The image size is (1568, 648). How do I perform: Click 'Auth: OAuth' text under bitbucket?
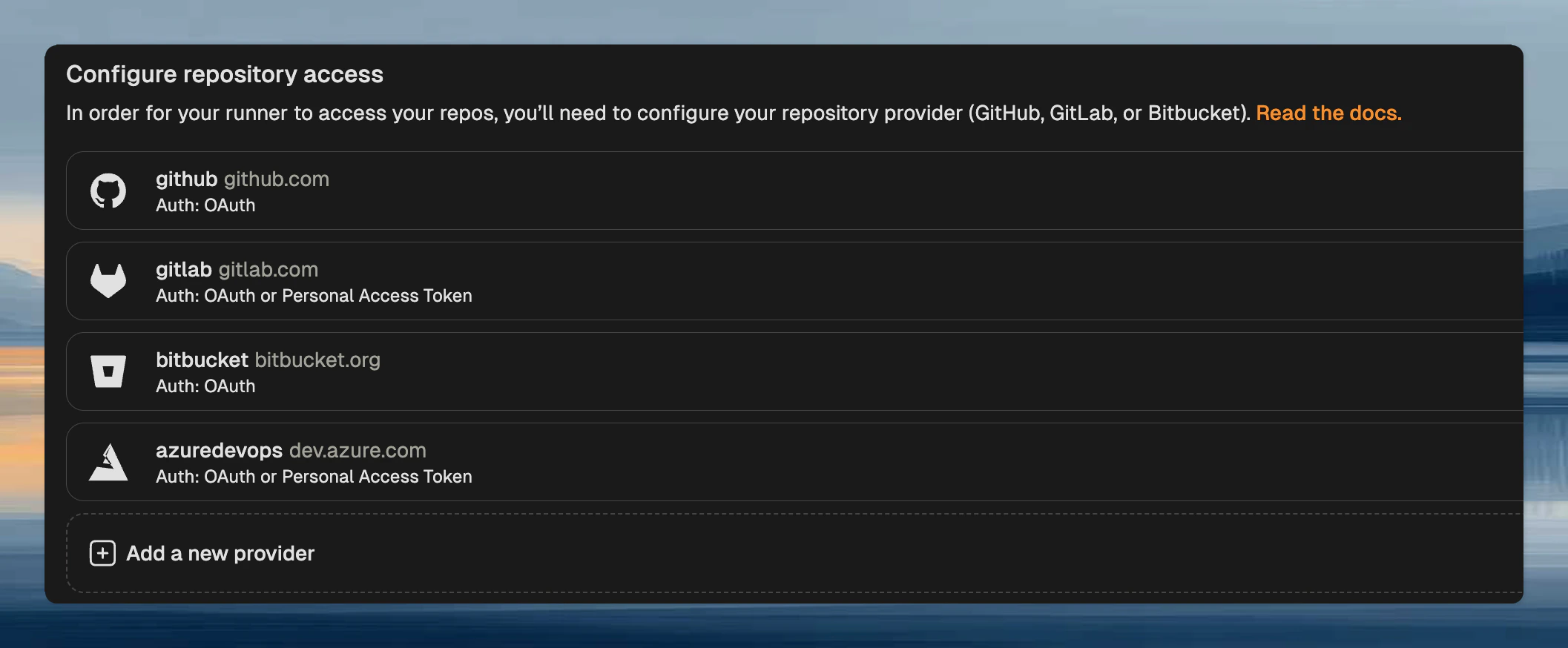pos(205,386)
